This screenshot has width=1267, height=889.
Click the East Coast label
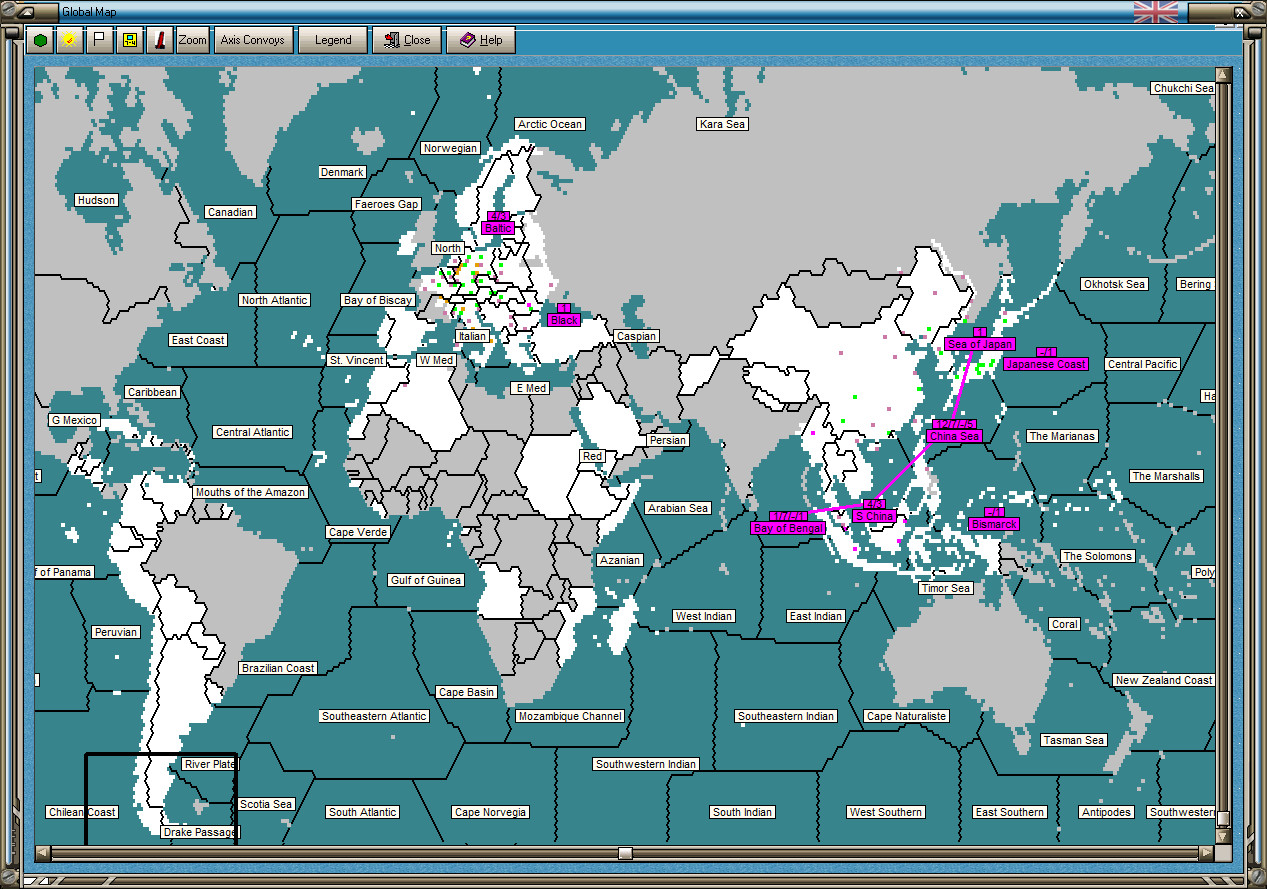click(x=198, y=340)
